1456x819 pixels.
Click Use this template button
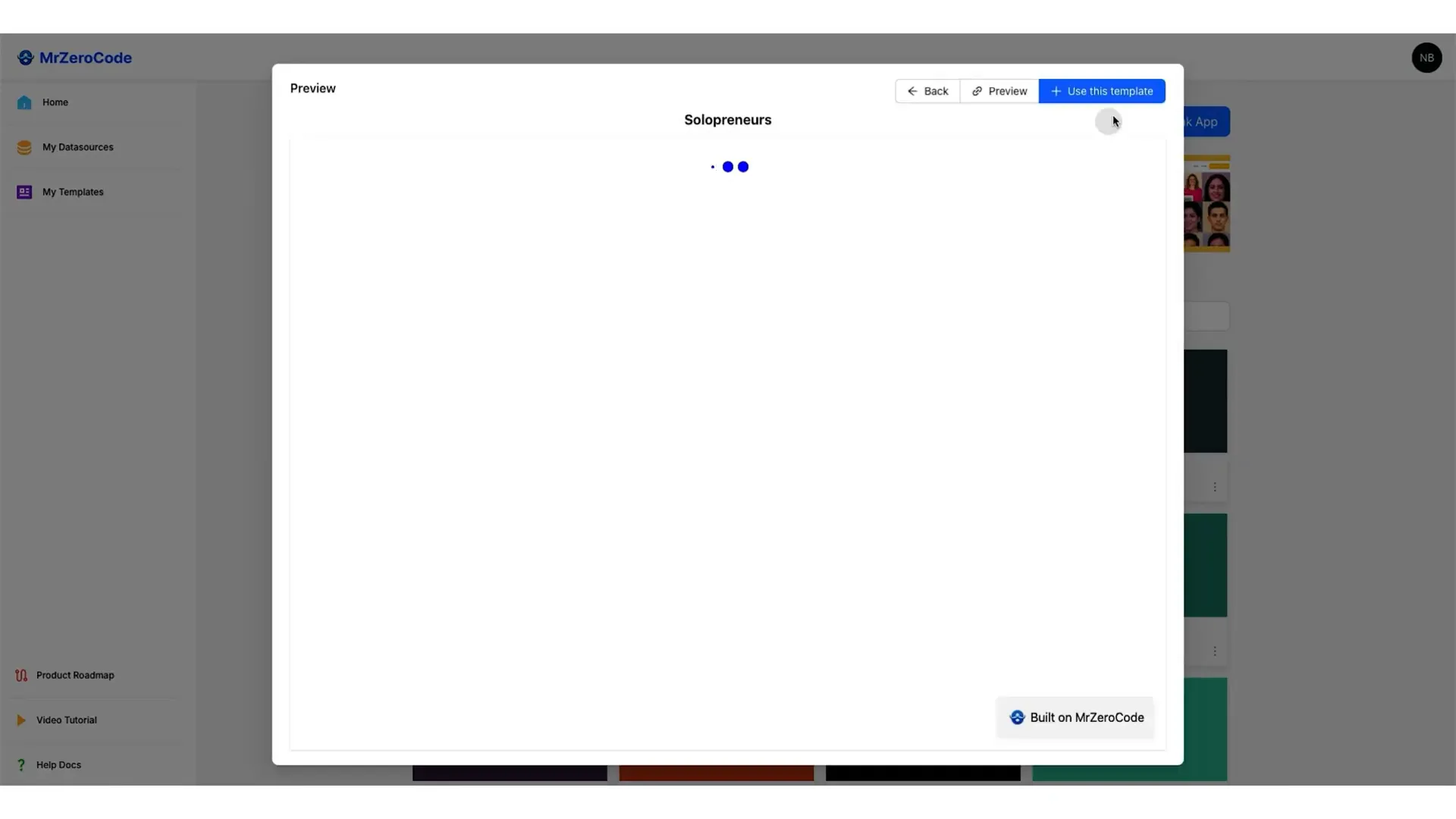pos(1102,90)
